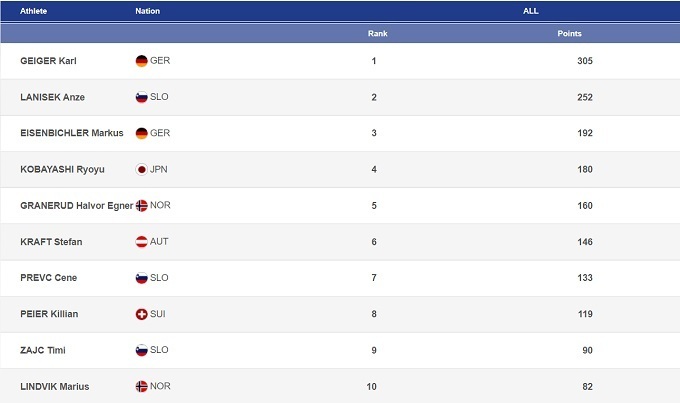Click the Slovenian flag beside Cene Prevc

[141, 278]
